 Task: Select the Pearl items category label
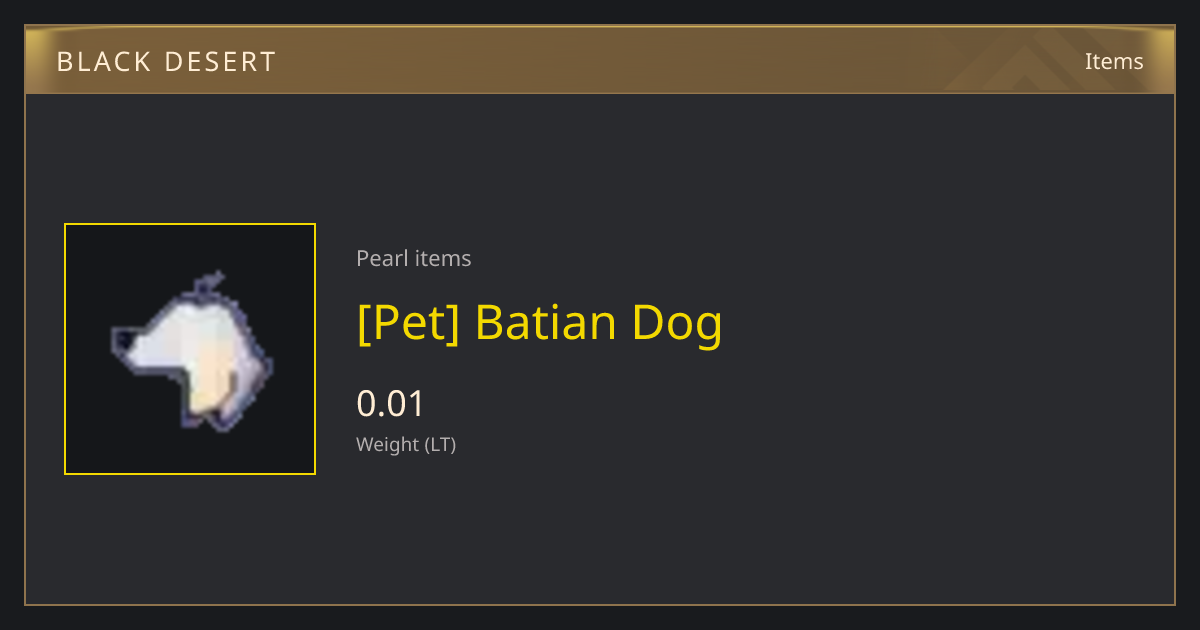[414, 258]
